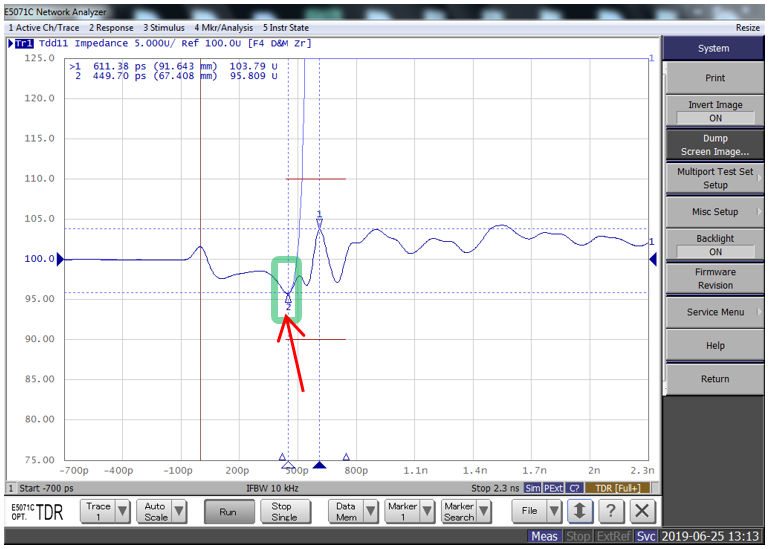Select marker 2 triangle inside green box
Viewport: 769px width, 549px height.
(288, 299)
